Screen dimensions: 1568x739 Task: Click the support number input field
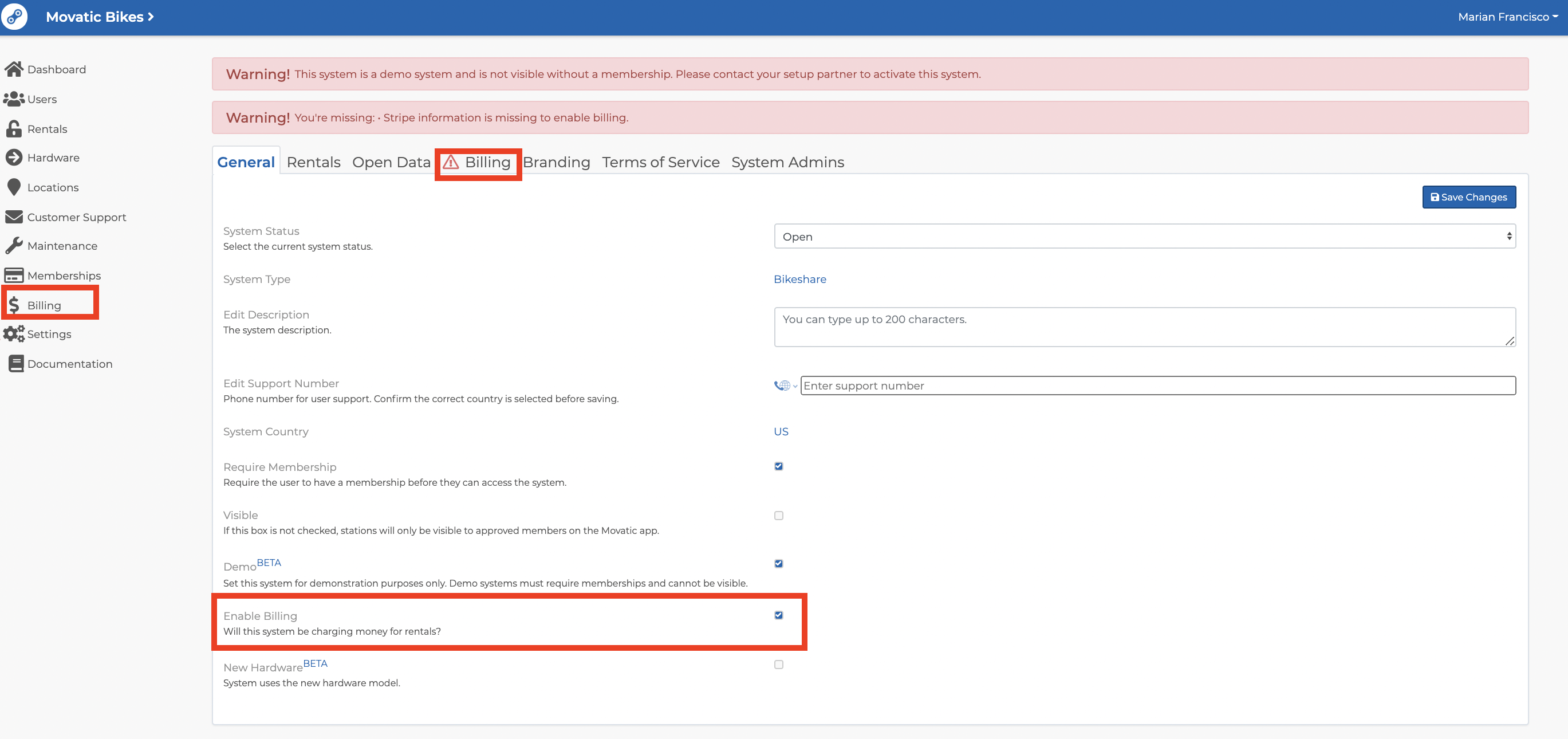[1158, 386]
